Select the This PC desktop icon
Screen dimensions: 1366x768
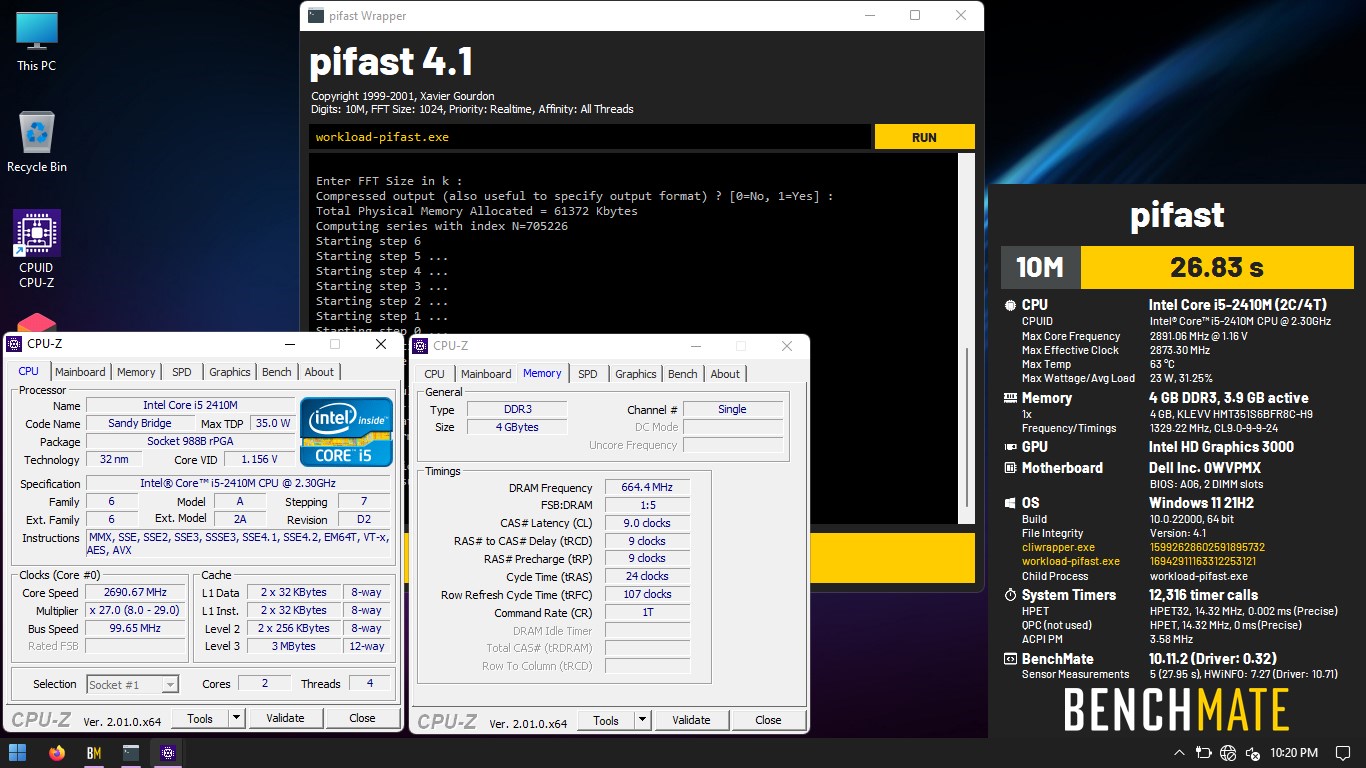37,41
